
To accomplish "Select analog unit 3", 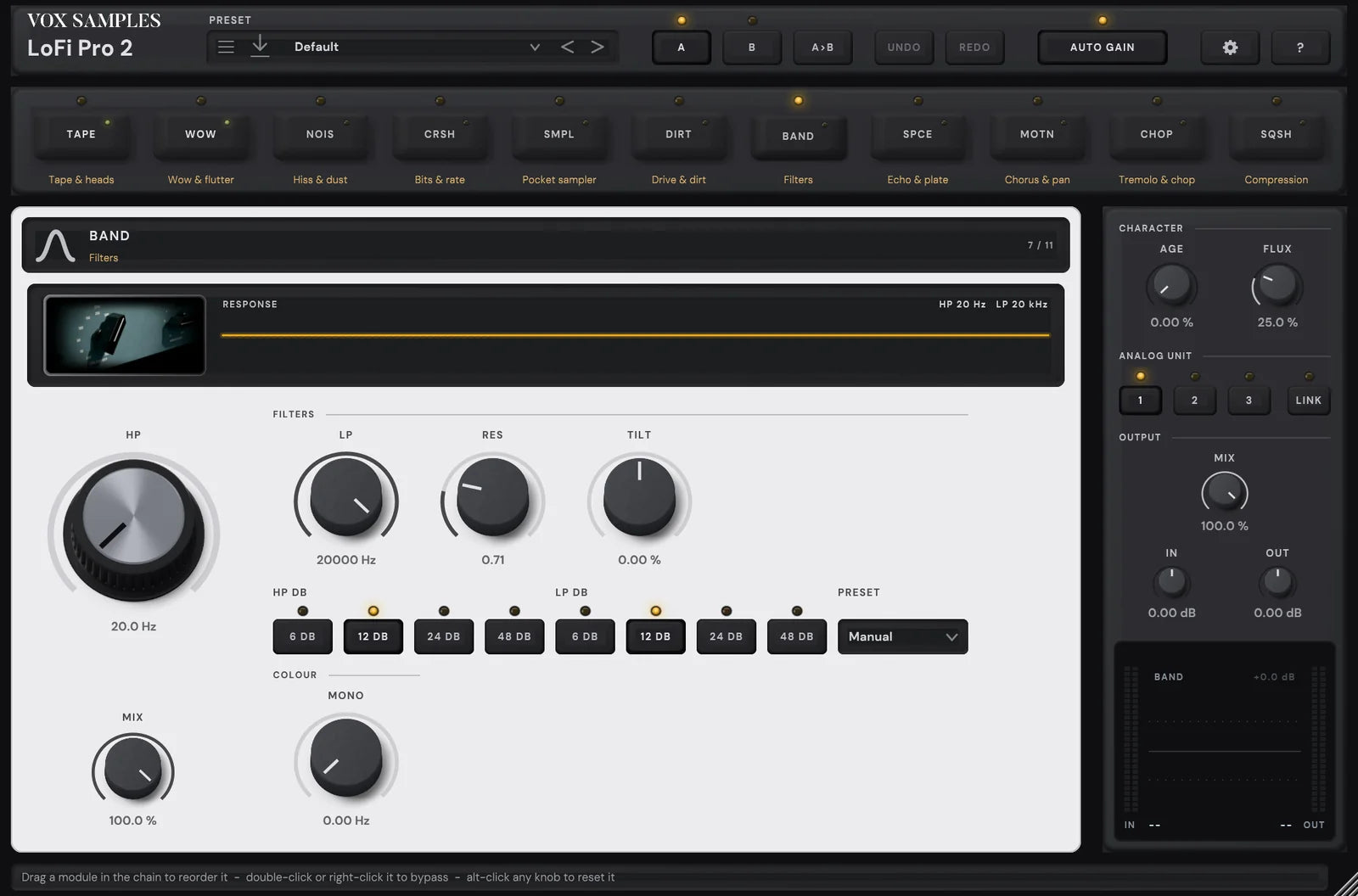I will [x=1249, y=400].
